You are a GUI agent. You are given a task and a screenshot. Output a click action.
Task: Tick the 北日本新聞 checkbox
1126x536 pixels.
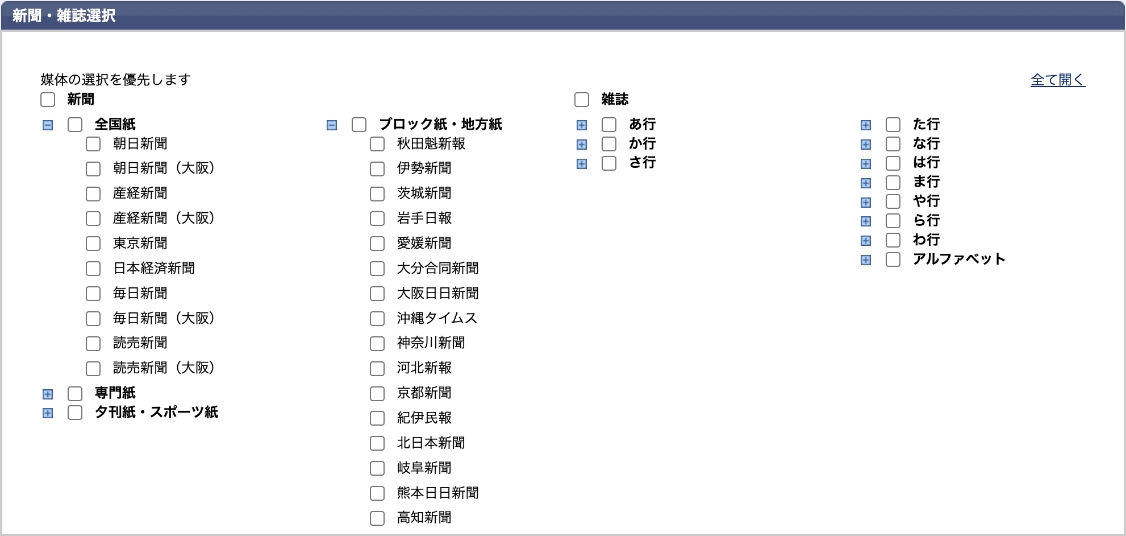pos(377,443)
